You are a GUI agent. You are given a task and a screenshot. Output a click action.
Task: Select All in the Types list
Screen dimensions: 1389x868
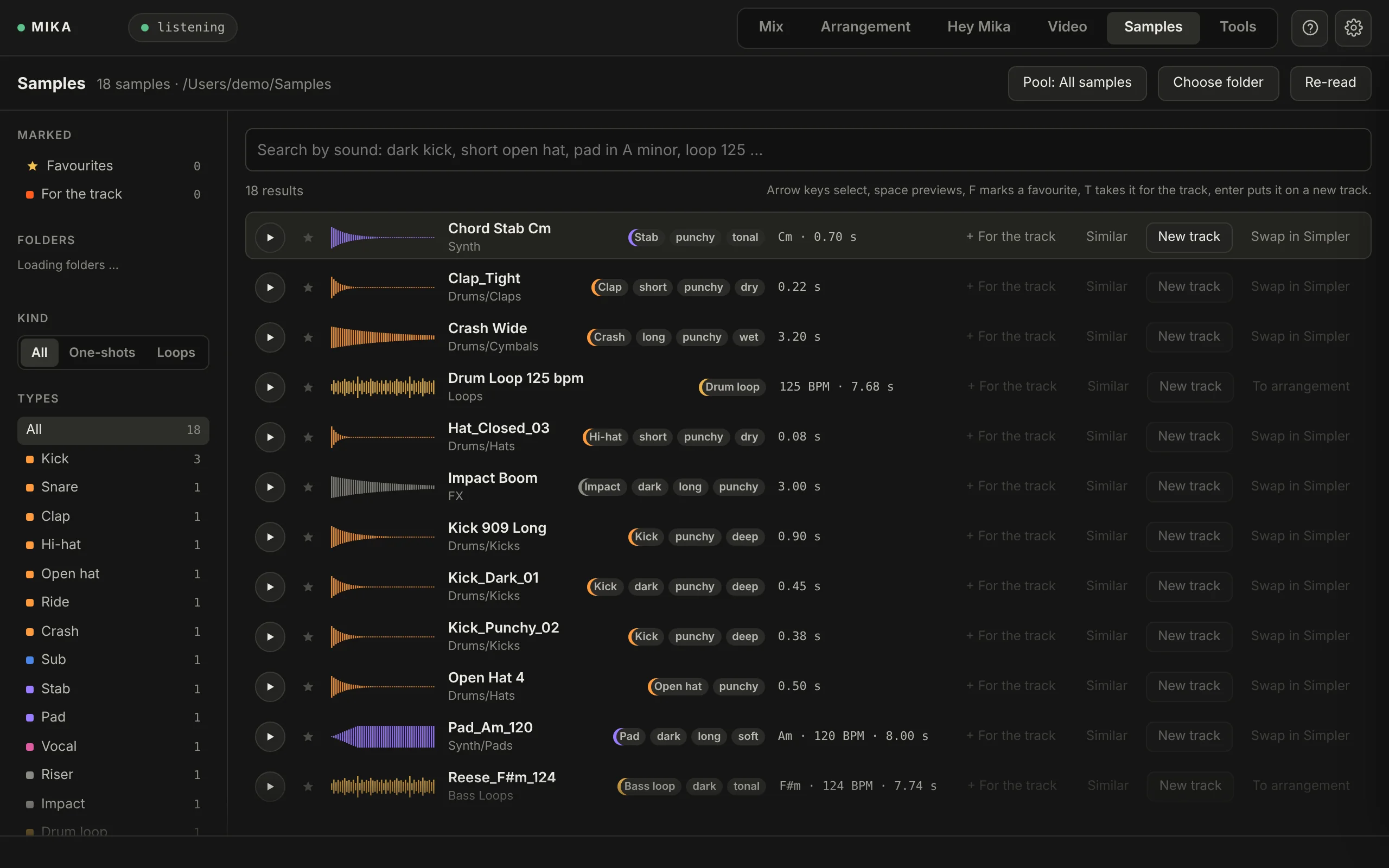[x=113, y=430]
